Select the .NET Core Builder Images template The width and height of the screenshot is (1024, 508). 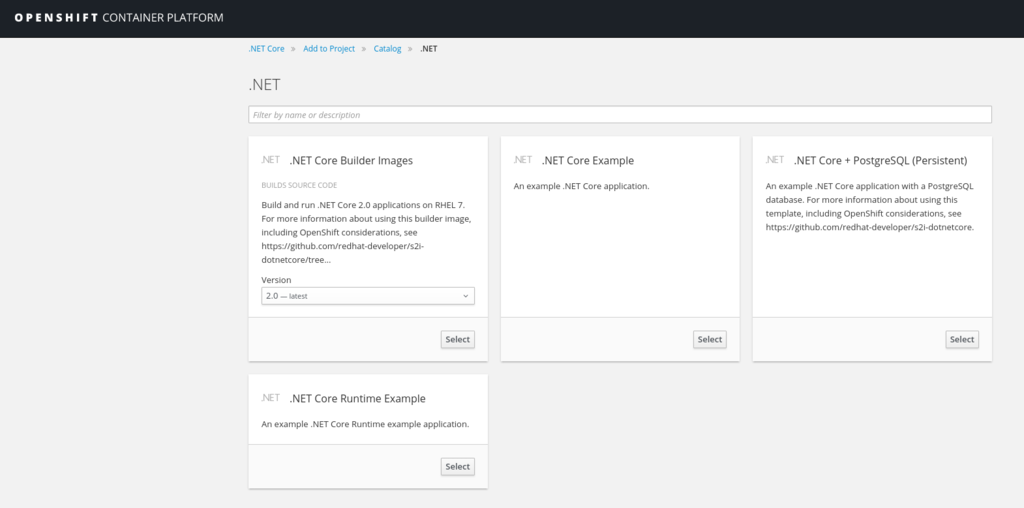coord(457,339)
